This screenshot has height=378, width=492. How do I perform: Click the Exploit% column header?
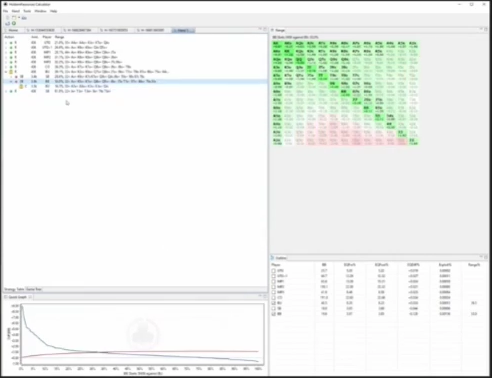[445, 265]
